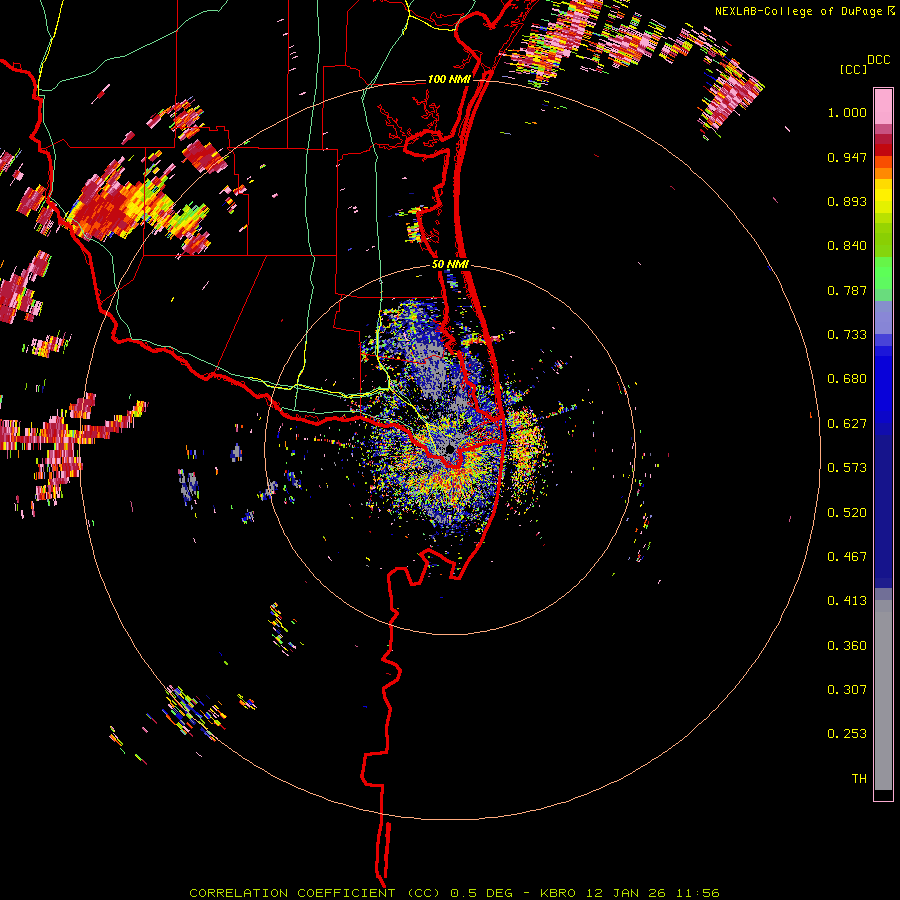The image size is (900, 900).
Task: Click the 0.840 color scale value
Action: point(847,246)
